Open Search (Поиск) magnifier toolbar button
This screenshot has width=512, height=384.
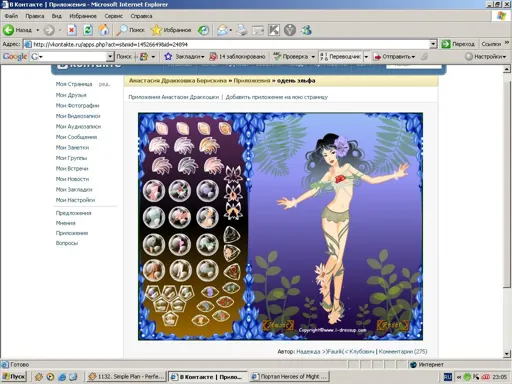pyautogui.click(x=130, y=30)
